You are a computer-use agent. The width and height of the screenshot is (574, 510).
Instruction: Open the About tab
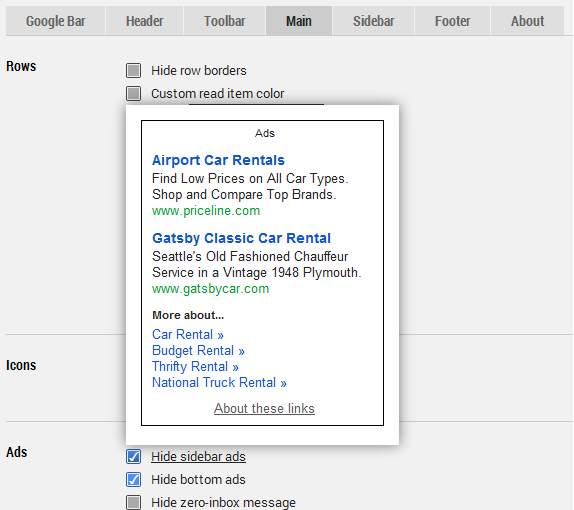pyautogui.click(x=528, y=21)
